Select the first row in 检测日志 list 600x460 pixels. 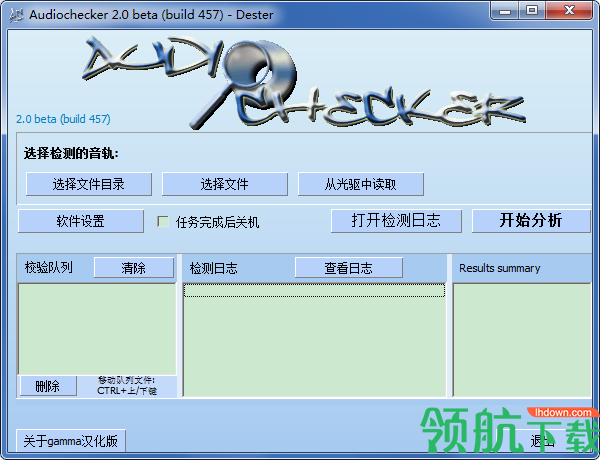click(x=314, y=290)
